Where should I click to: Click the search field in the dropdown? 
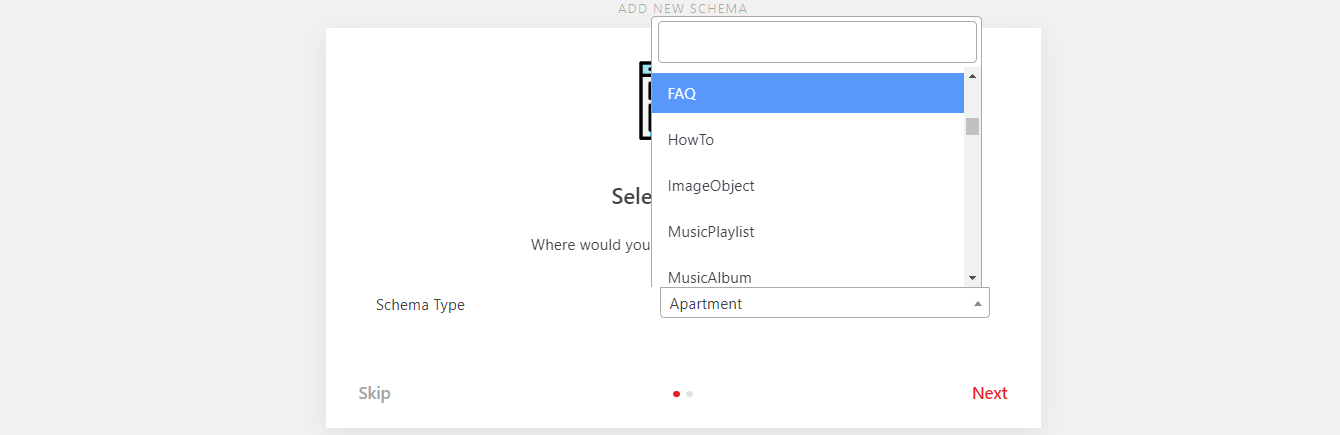pyautogui.click(x=816, y=42)
